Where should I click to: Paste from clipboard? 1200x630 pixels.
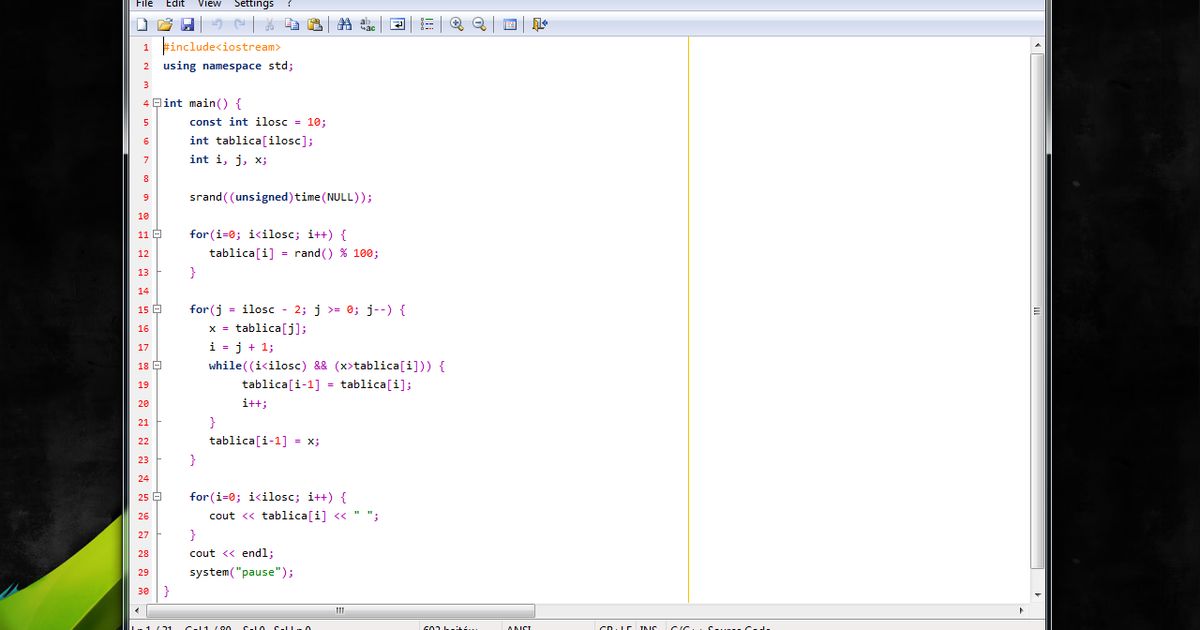coord(314,24)
